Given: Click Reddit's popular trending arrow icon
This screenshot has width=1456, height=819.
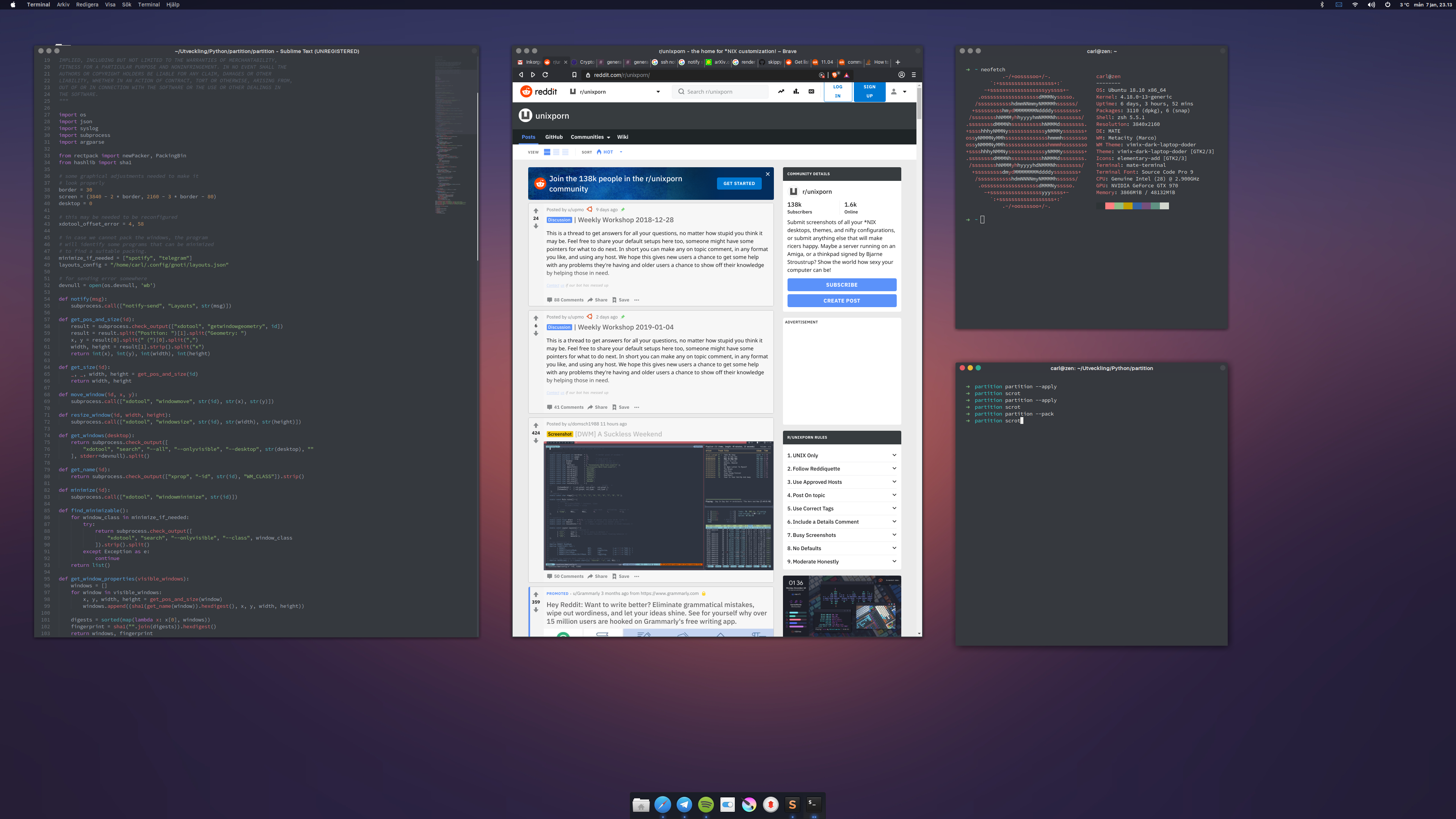Looking at the screenshot, I should pyautogui.click(x=781, y=91).
